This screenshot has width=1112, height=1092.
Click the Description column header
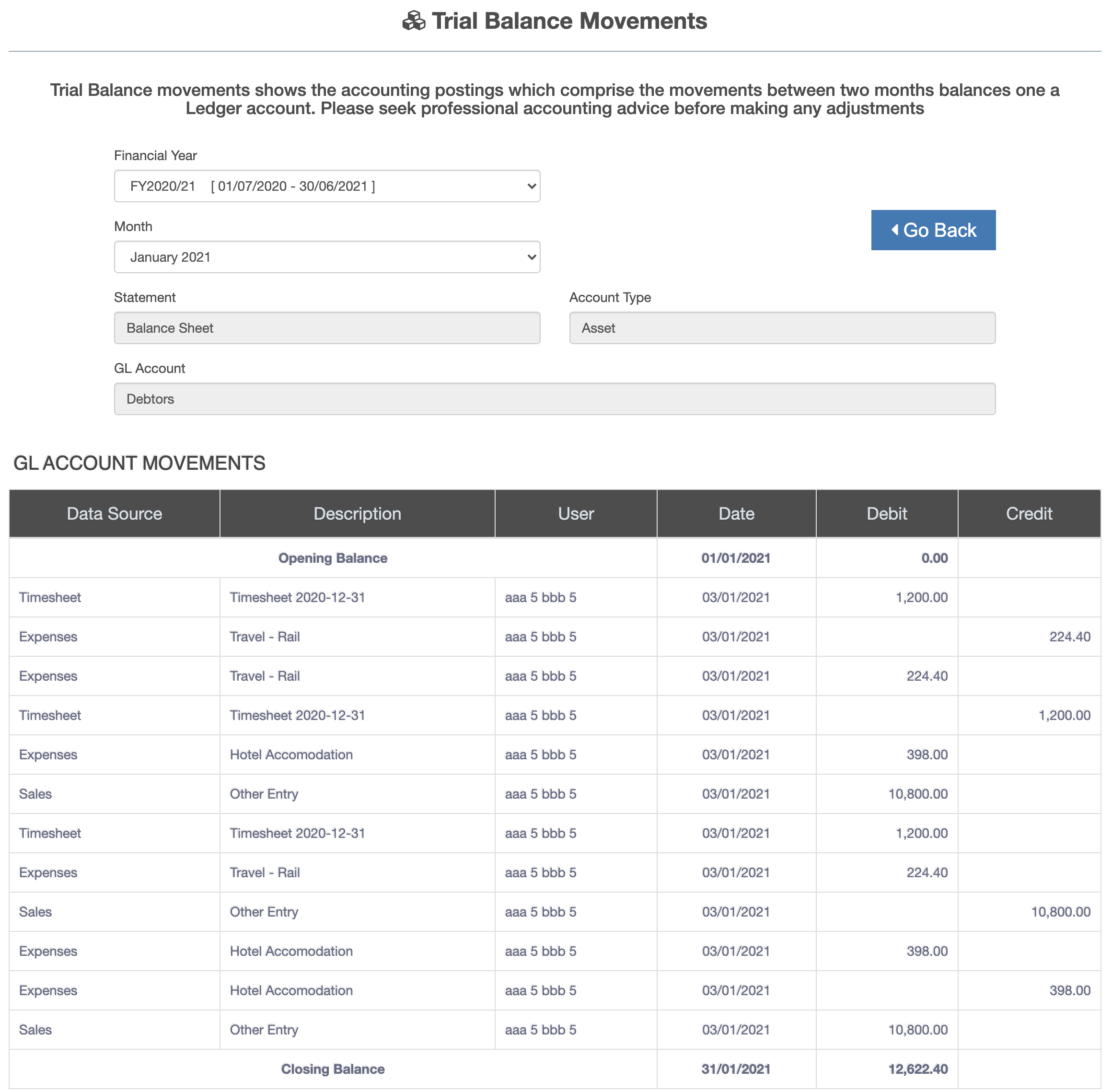(357, 513)
